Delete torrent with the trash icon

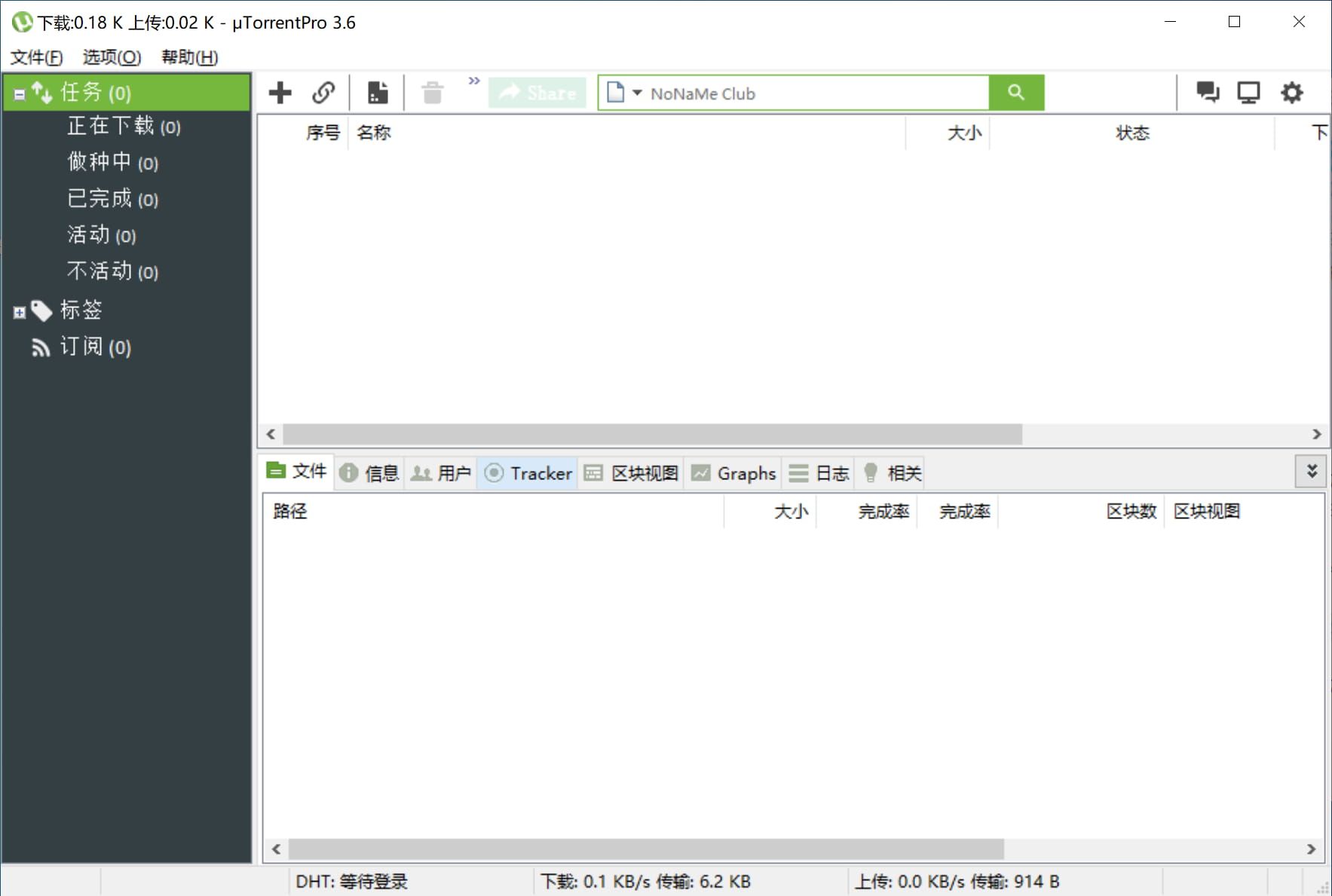point(433,92)
